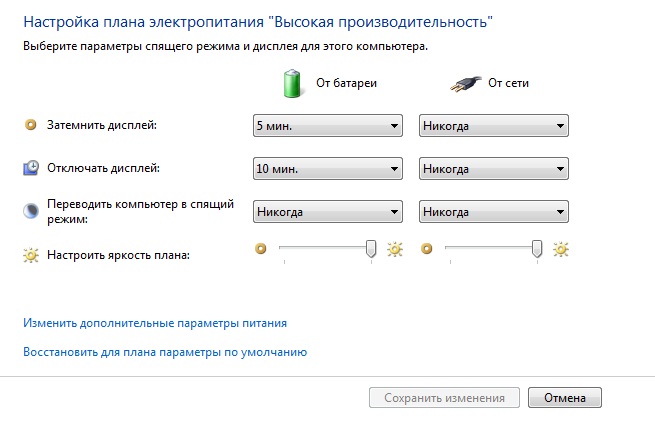The width and height of the screenshot is (655, 425).
Task: Open dim display dropdown showing 5 мин.
Action: [x=327, y=126]
